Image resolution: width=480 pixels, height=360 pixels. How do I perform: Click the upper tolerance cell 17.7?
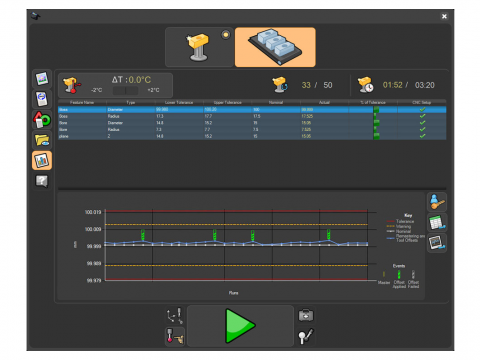click(208, 116)
